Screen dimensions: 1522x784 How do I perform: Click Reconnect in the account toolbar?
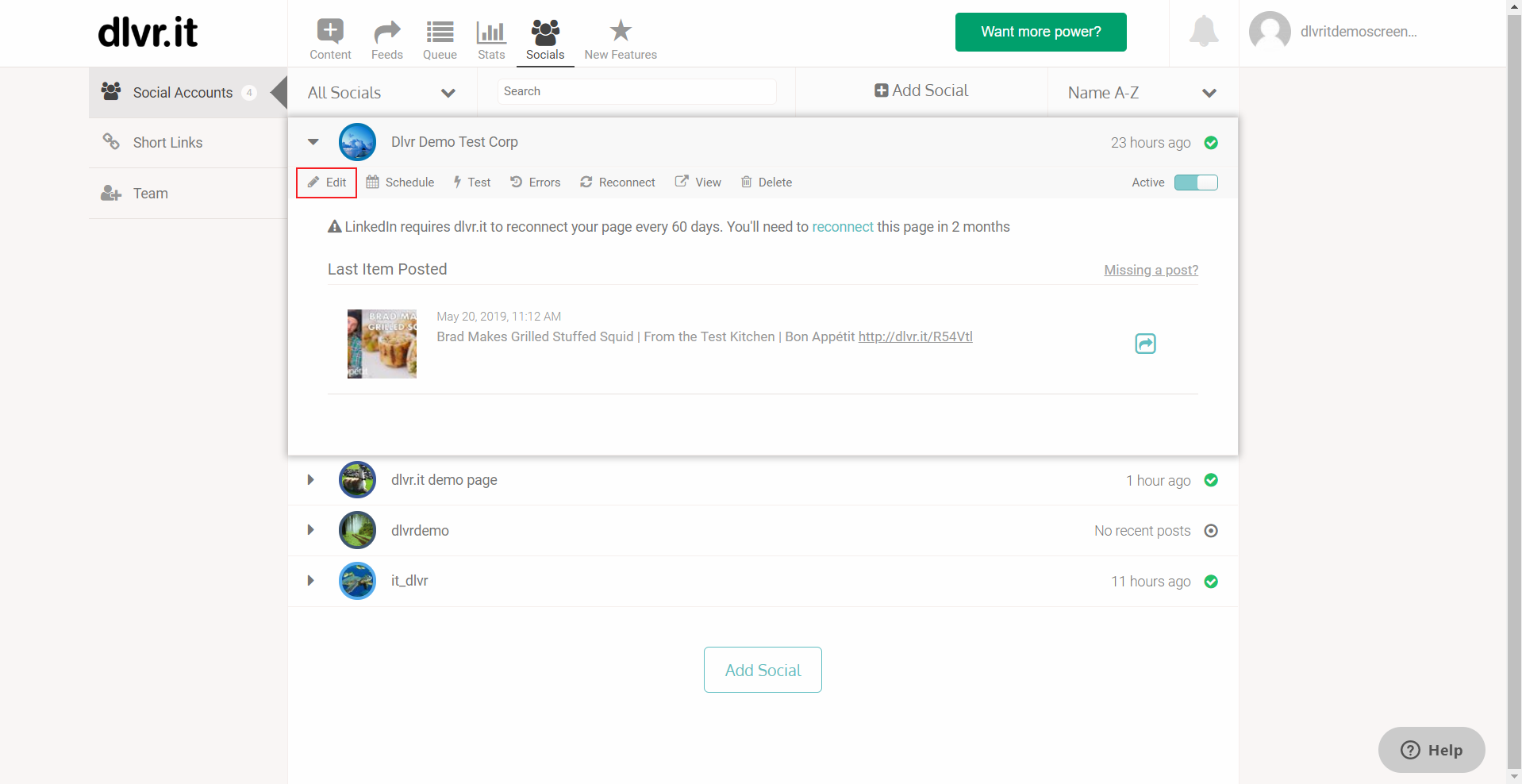(617, 183)
